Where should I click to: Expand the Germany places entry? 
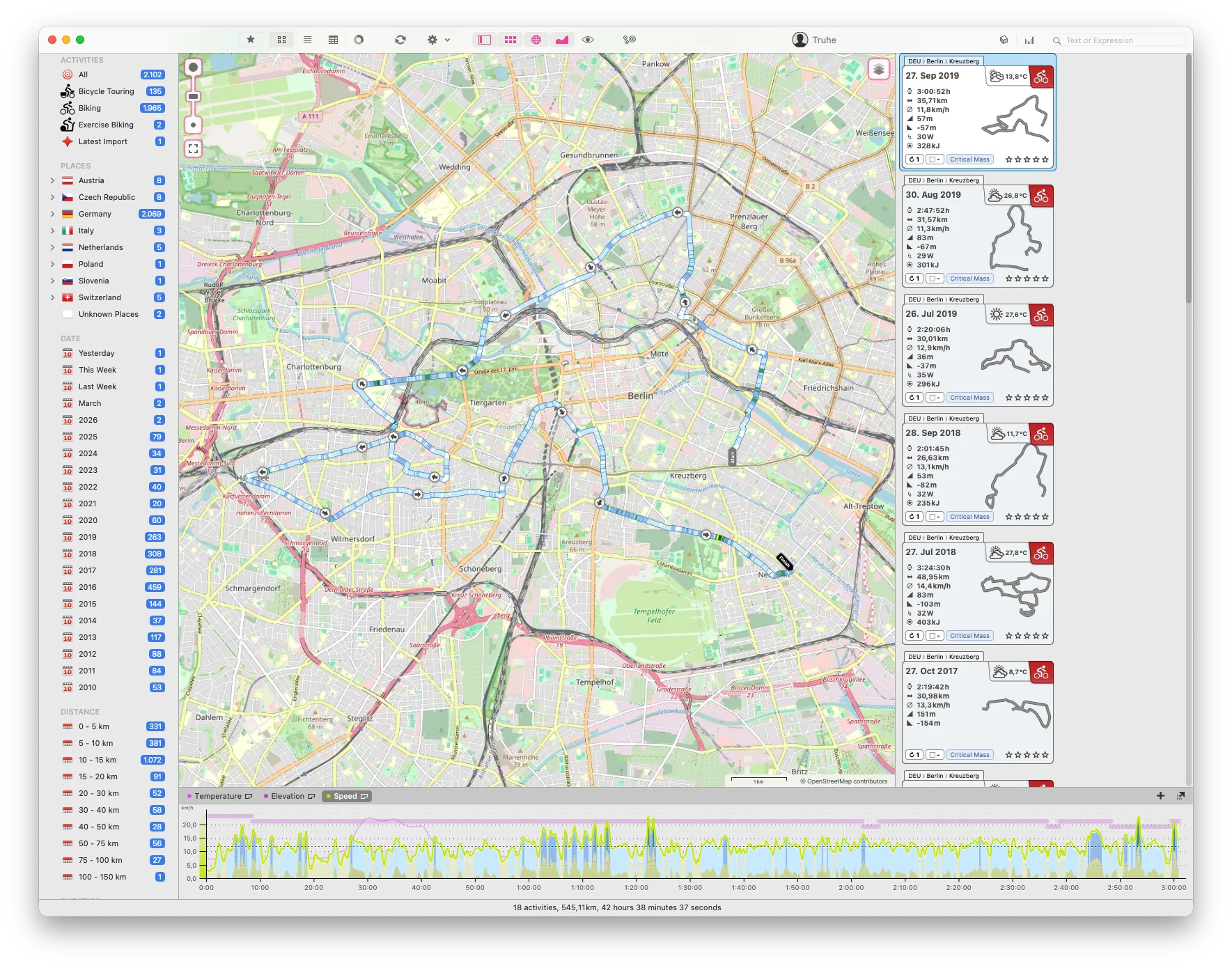click(53, 214)
